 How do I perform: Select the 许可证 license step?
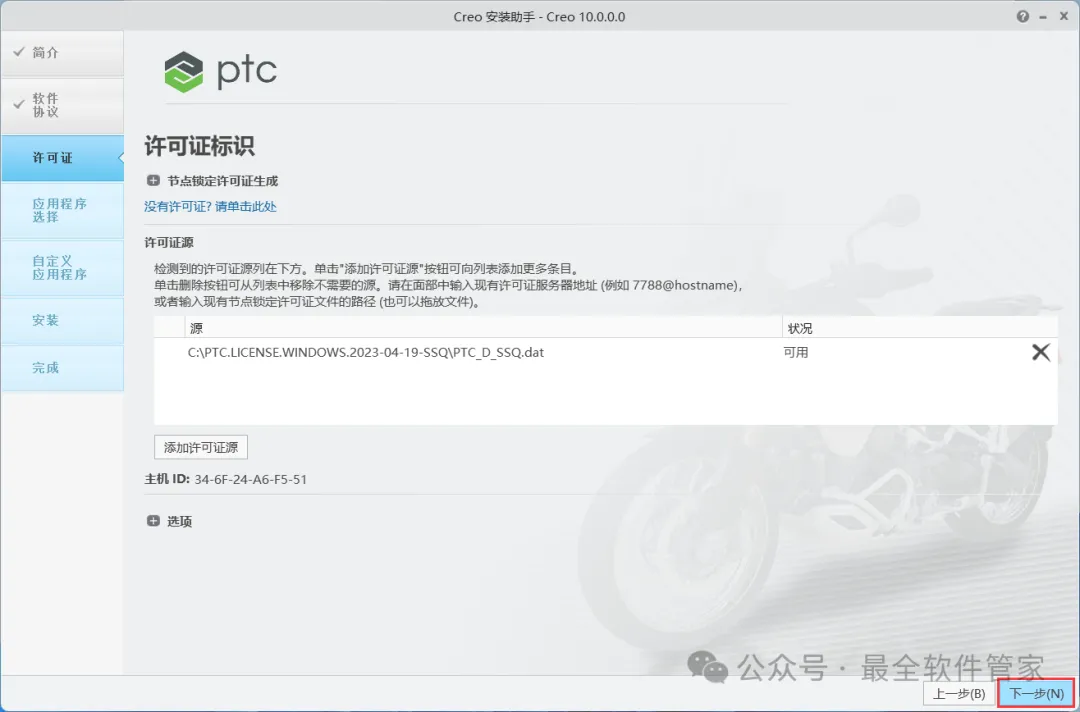pyautogui.click(x=62, y=158)
